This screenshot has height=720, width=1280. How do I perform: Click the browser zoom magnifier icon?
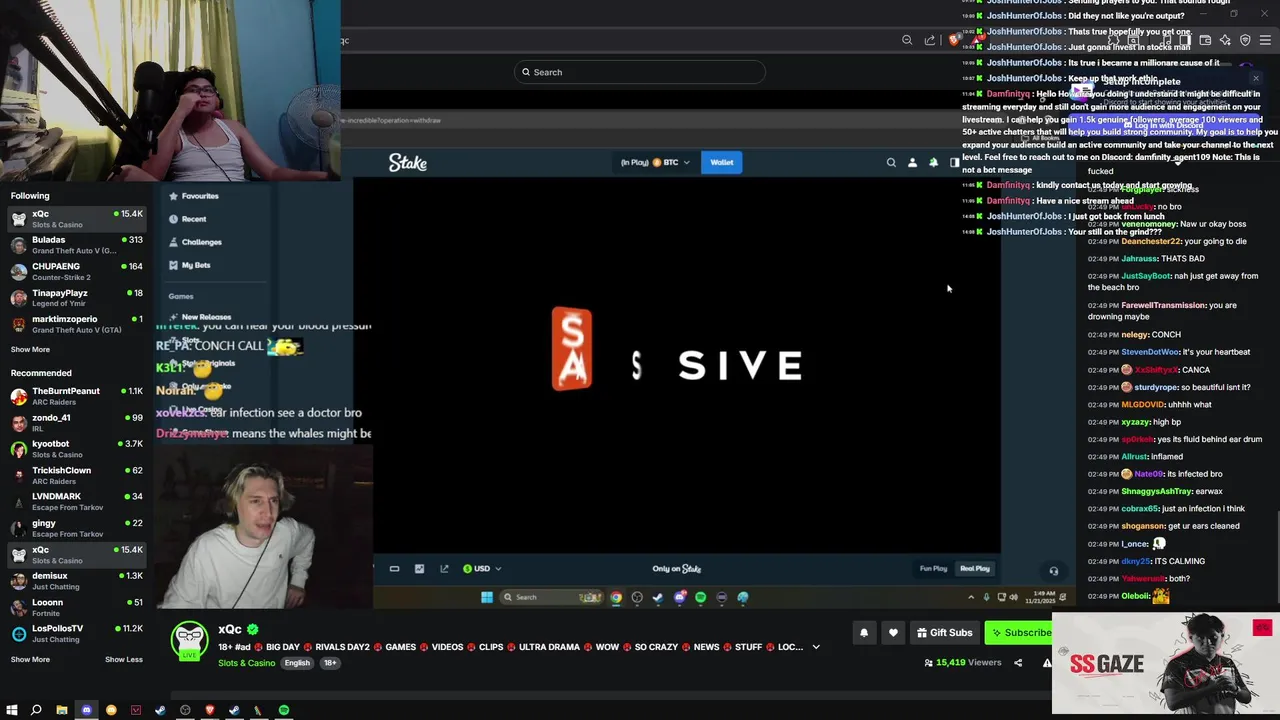907,40
